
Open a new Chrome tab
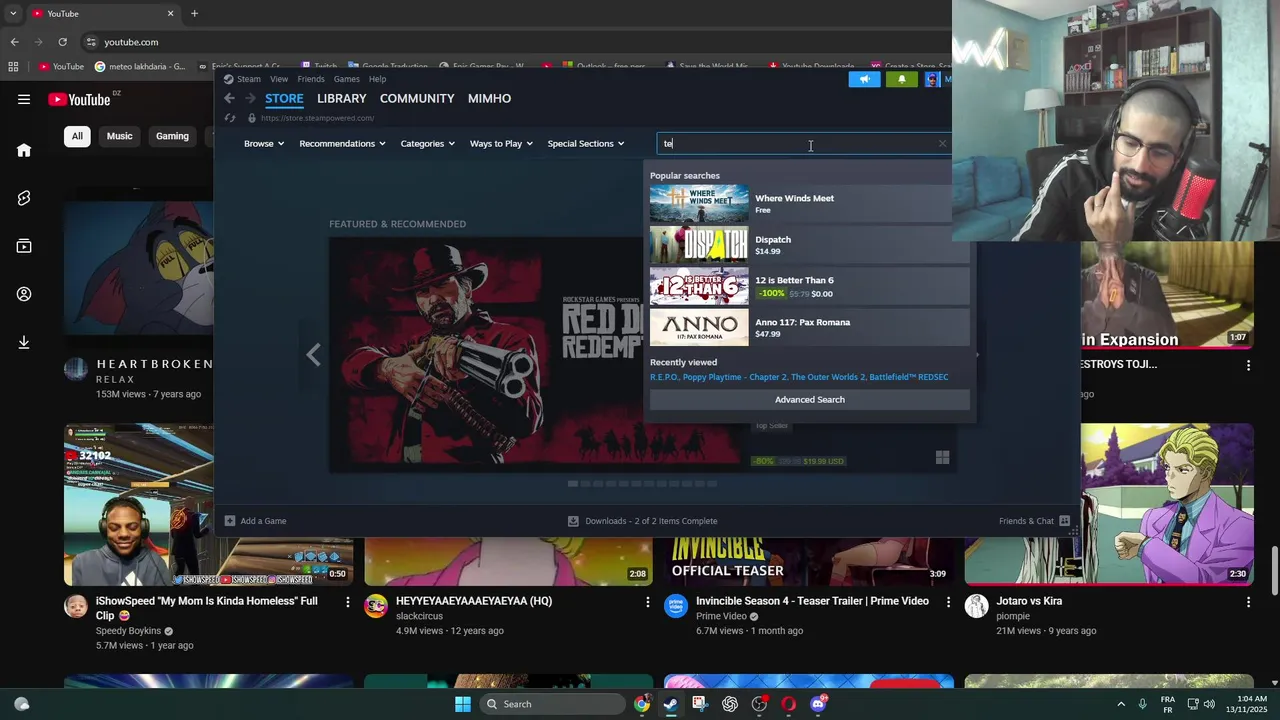pos(194,13)
